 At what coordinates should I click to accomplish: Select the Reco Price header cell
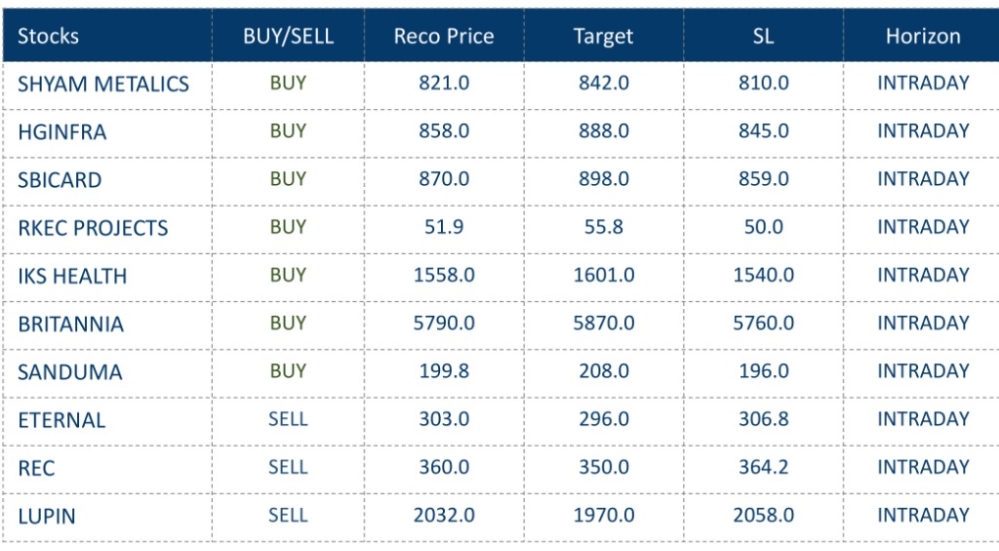tap(444, 37)
